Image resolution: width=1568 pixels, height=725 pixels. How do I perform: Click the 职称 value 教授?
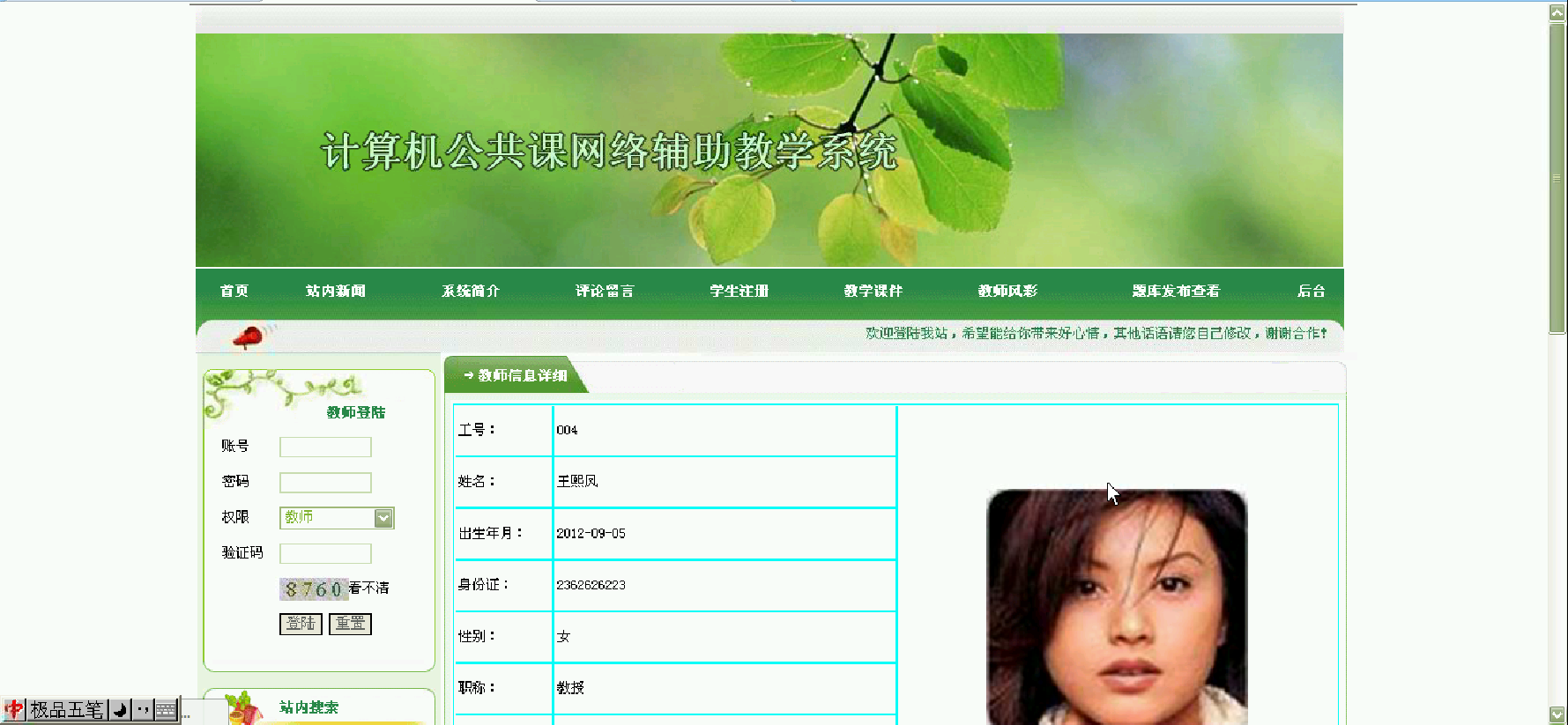point(570,687)
